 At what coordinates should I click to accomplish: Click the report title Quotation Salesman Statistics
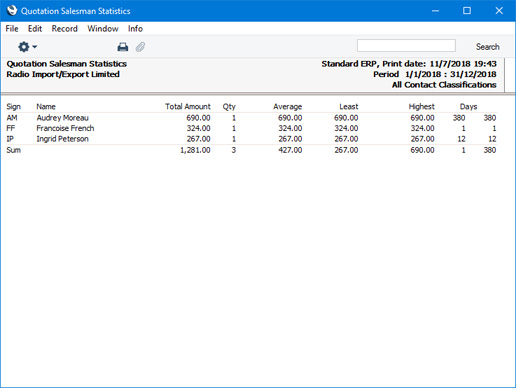click(x=67, y=64)
